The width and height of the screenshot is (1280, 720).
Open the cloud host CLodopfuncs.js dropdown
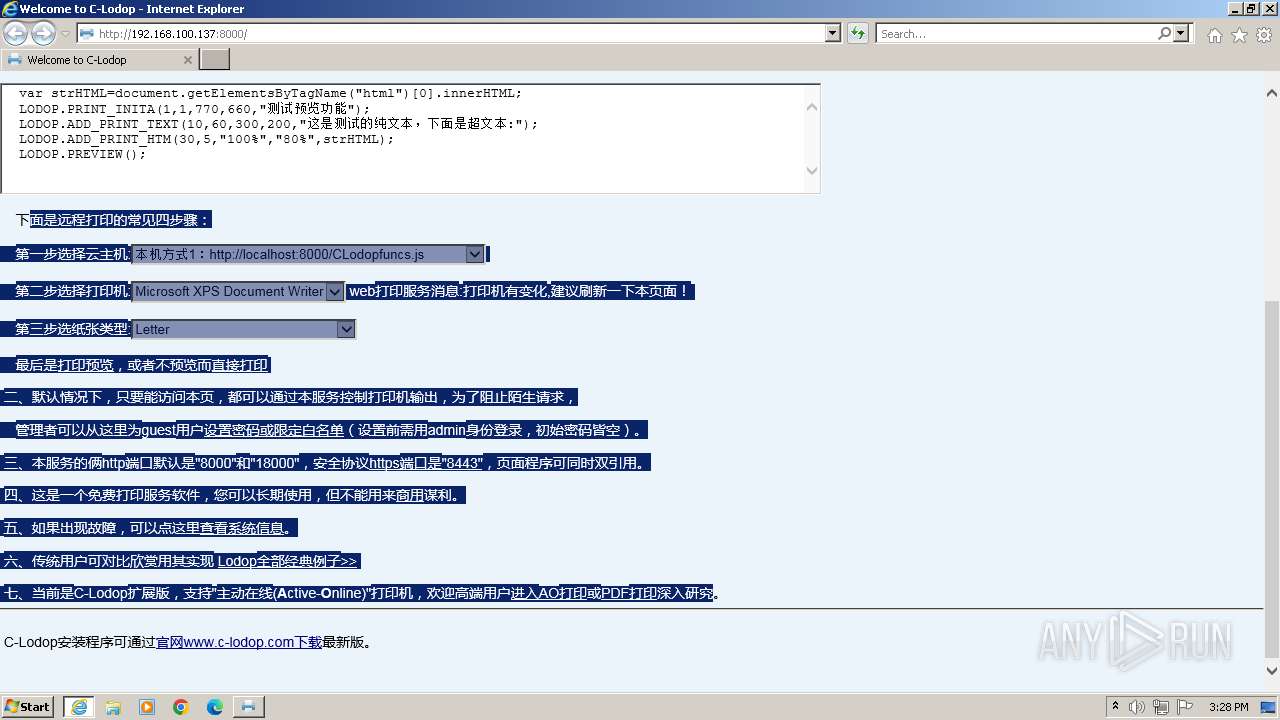coord(309,254)
